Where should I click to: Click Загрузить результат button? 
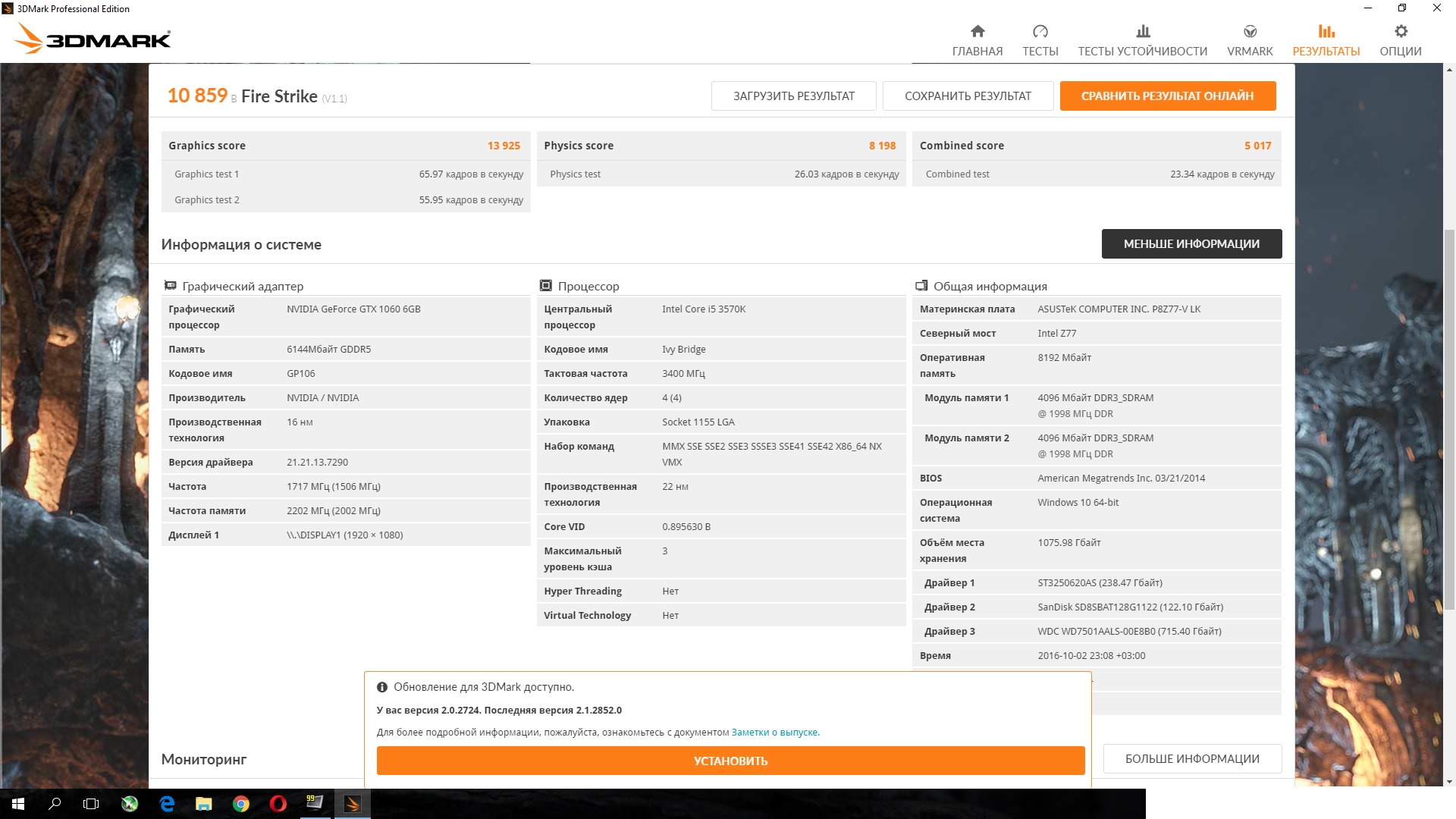point(793,96)
